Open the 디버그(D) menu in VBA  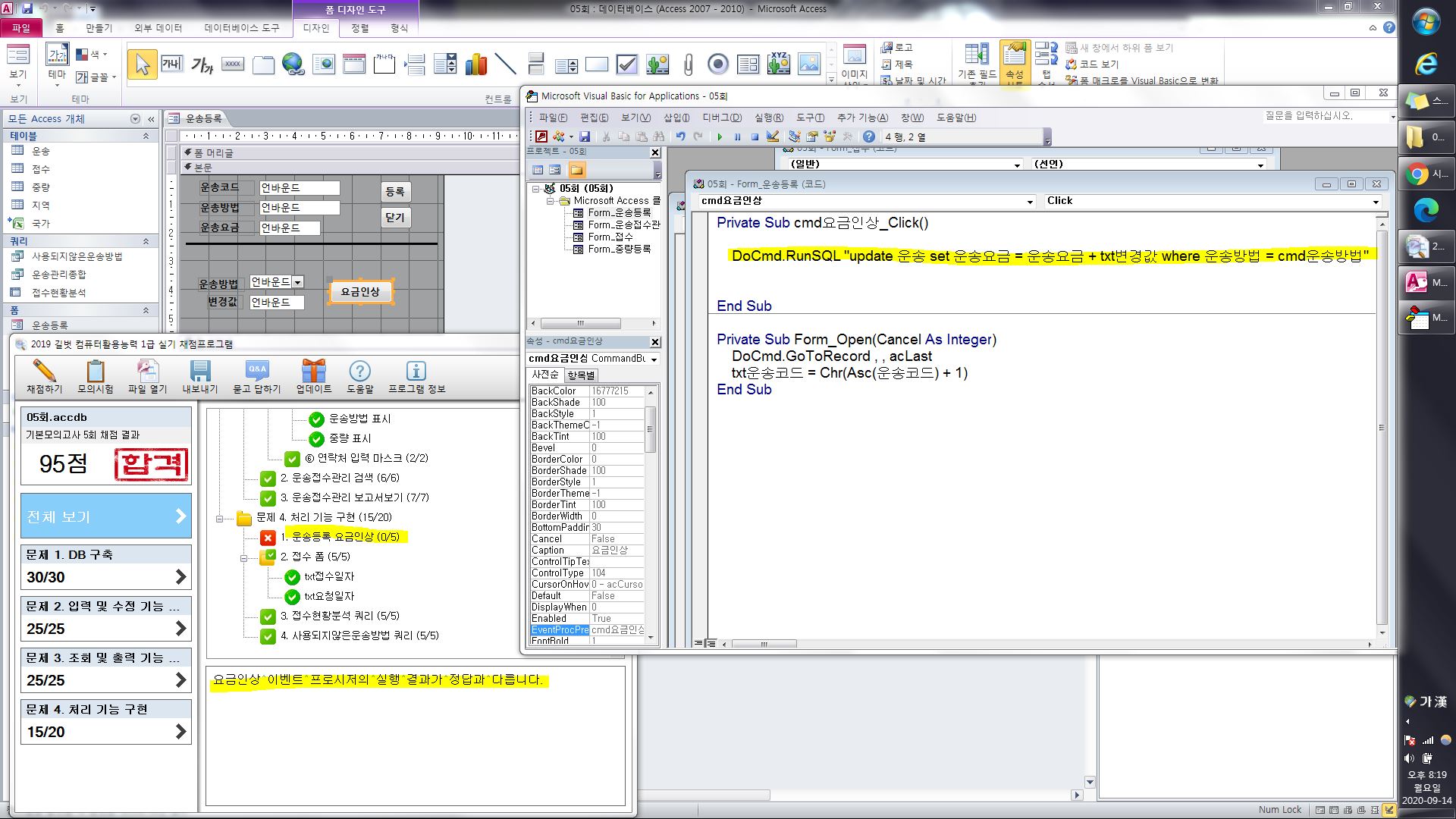click(721, 118)
